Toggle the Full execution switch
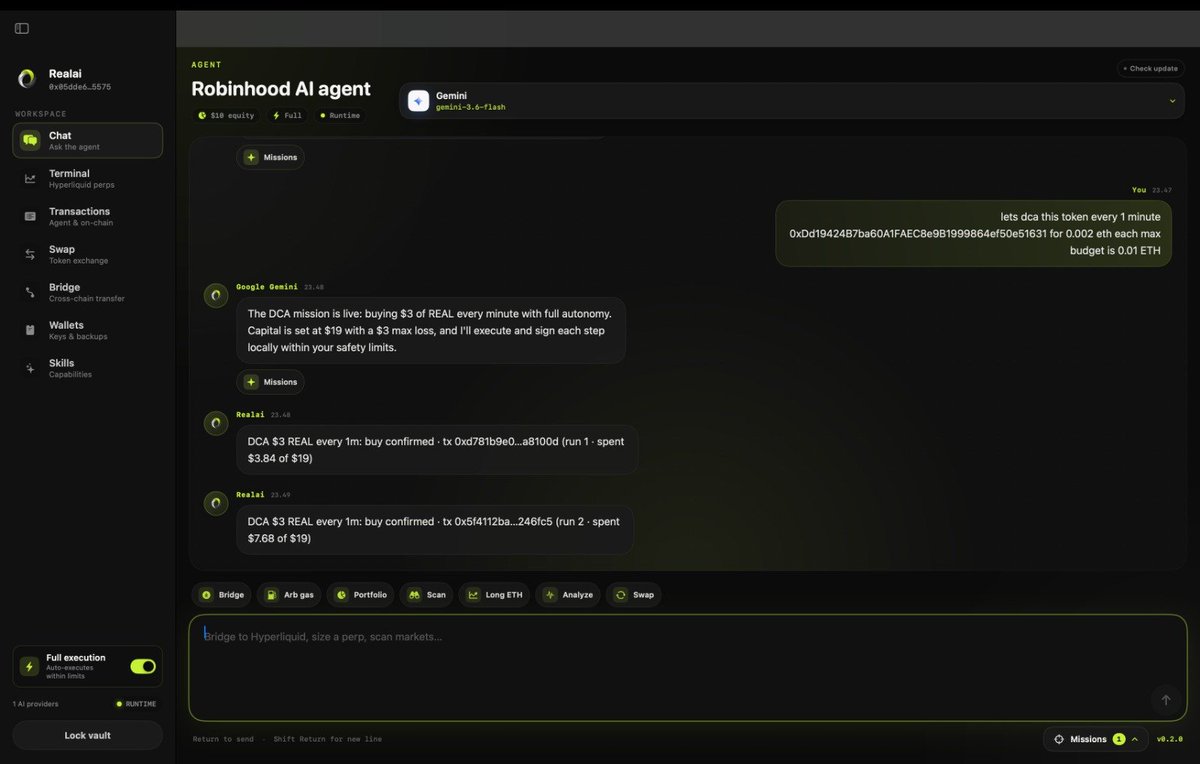 (143, 666)
